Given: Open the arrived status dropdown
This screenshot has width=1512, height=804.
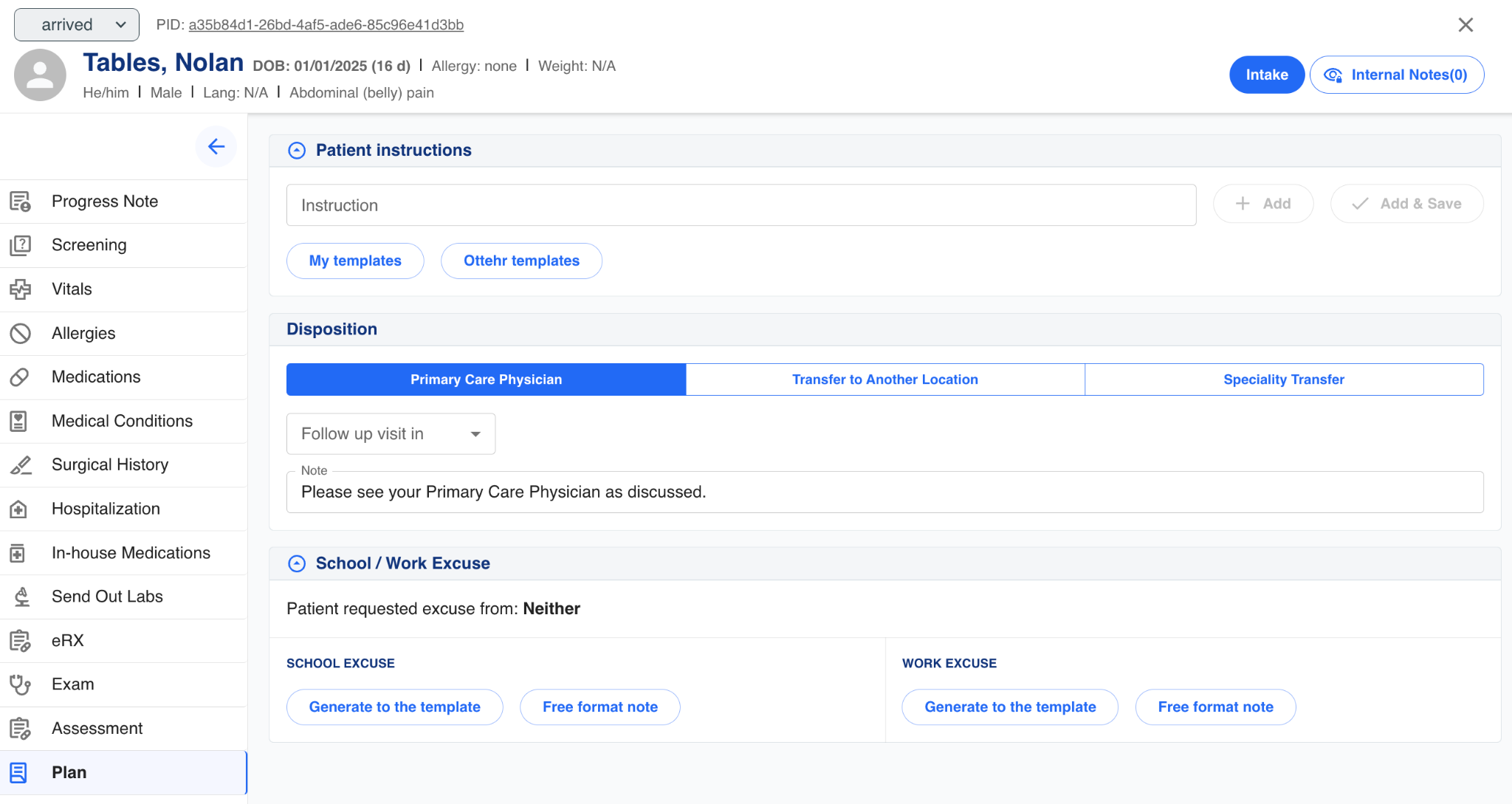Looking at the screenshot, I should tap(77, 25).
